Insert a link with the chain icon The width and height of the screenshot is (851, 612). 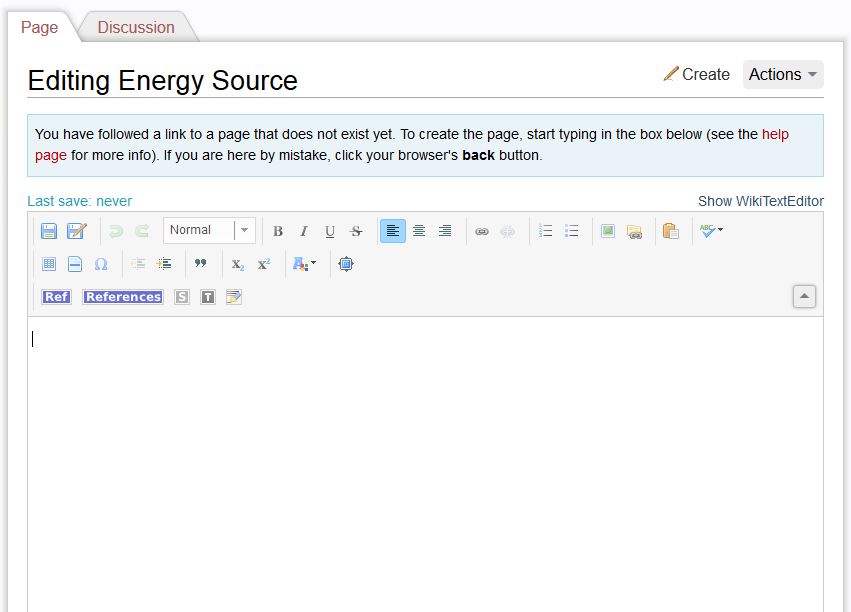click(x=482, y=231)
